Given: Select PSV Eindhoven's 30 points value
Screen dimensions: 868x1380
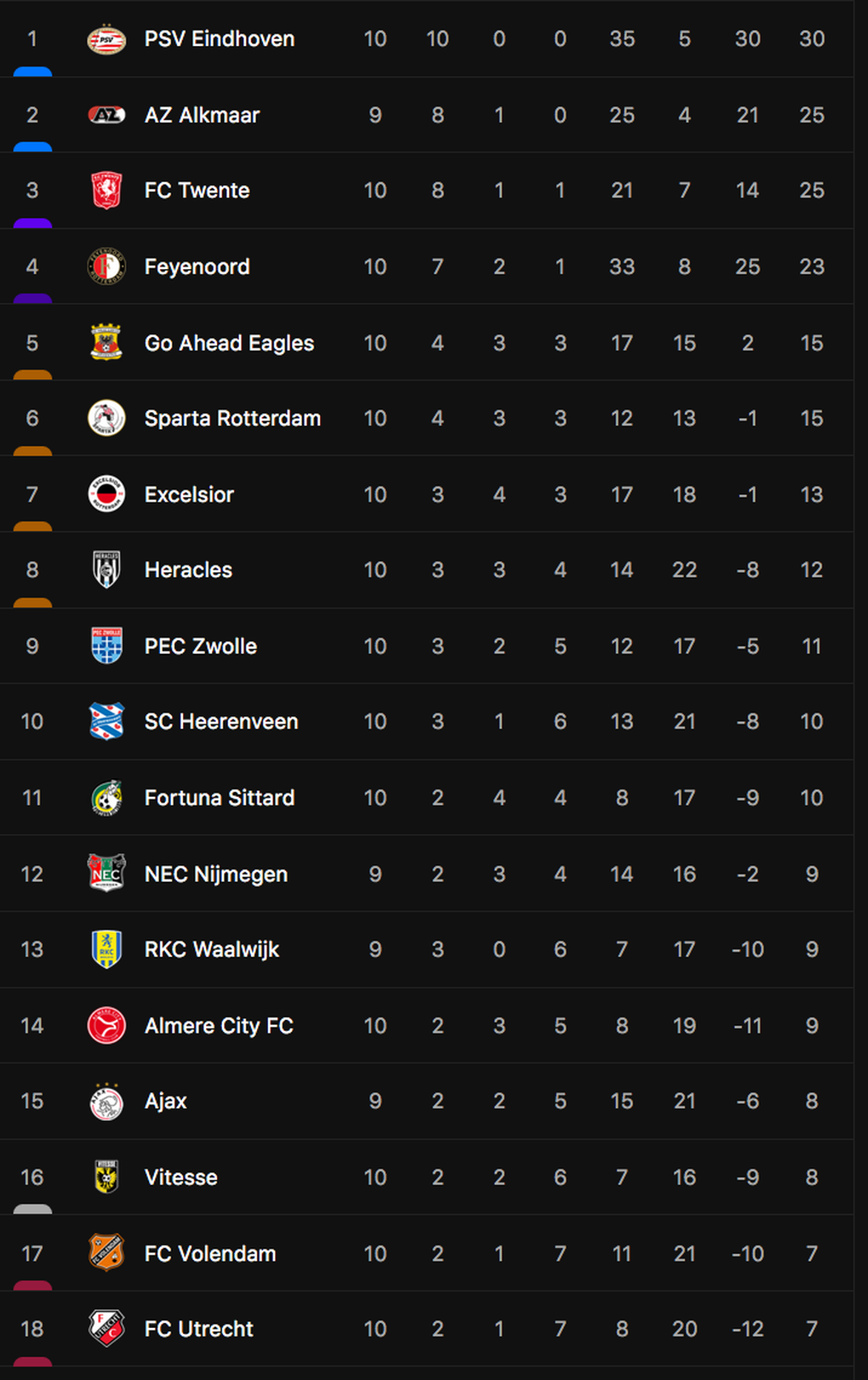Looking at the screenshot, I should pyautogui.click(x=812, y=39).
